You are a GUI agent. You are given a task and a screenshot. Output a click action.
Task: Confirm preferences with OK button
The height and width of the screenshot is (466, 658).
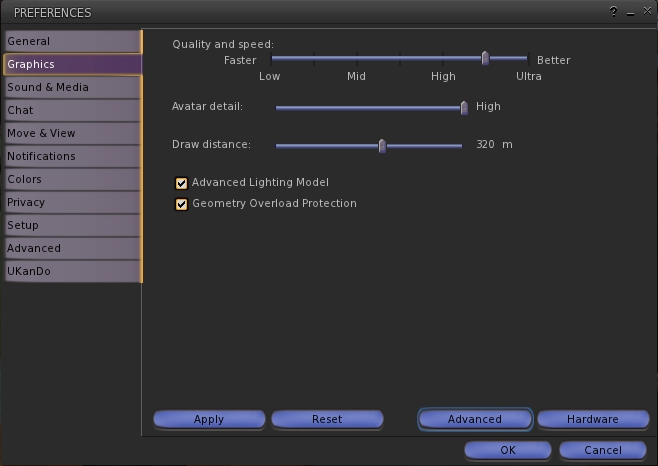coord(507,450)
